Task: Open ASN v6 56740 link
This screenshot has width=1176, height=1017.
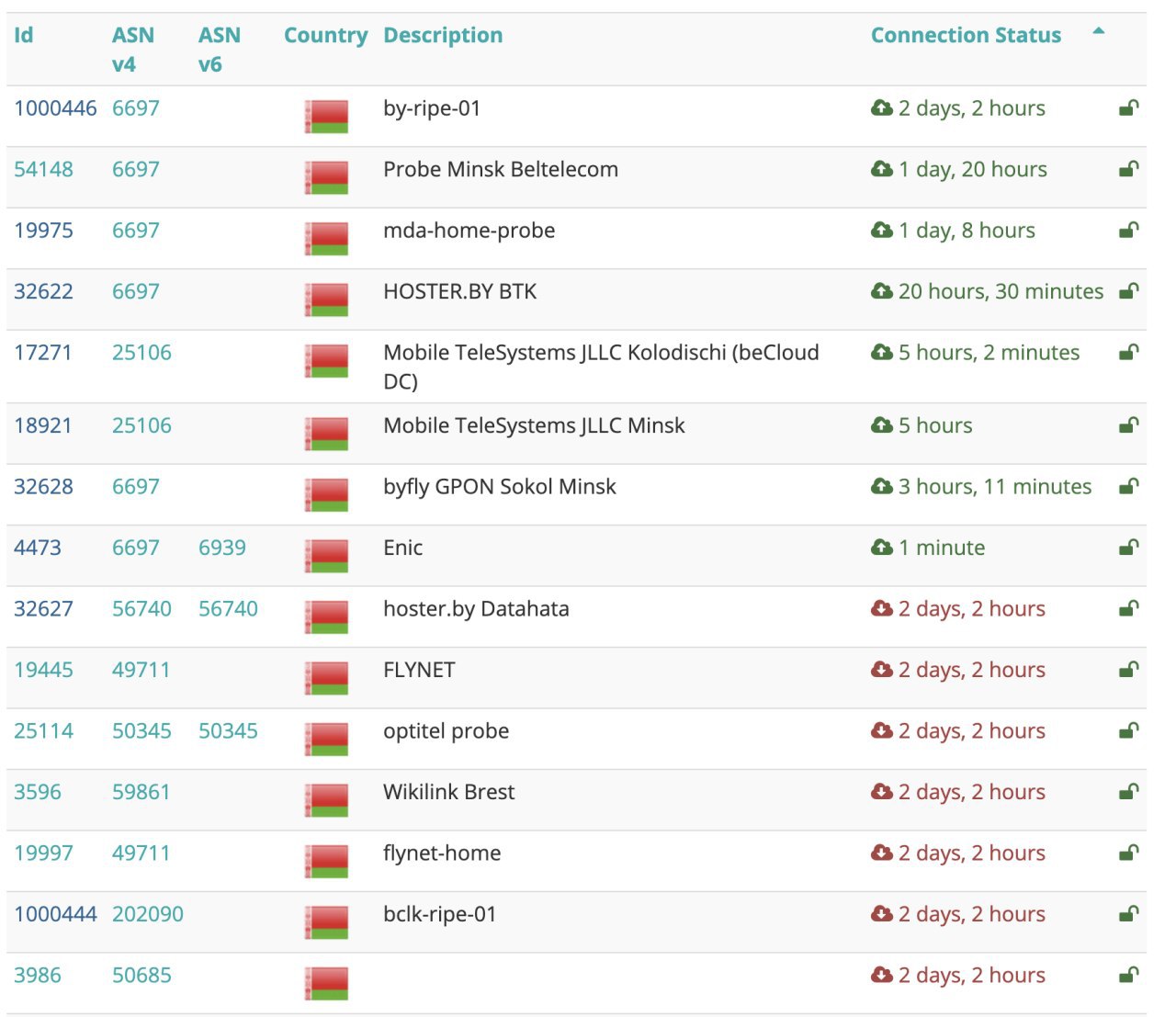Action: (228, 608)
